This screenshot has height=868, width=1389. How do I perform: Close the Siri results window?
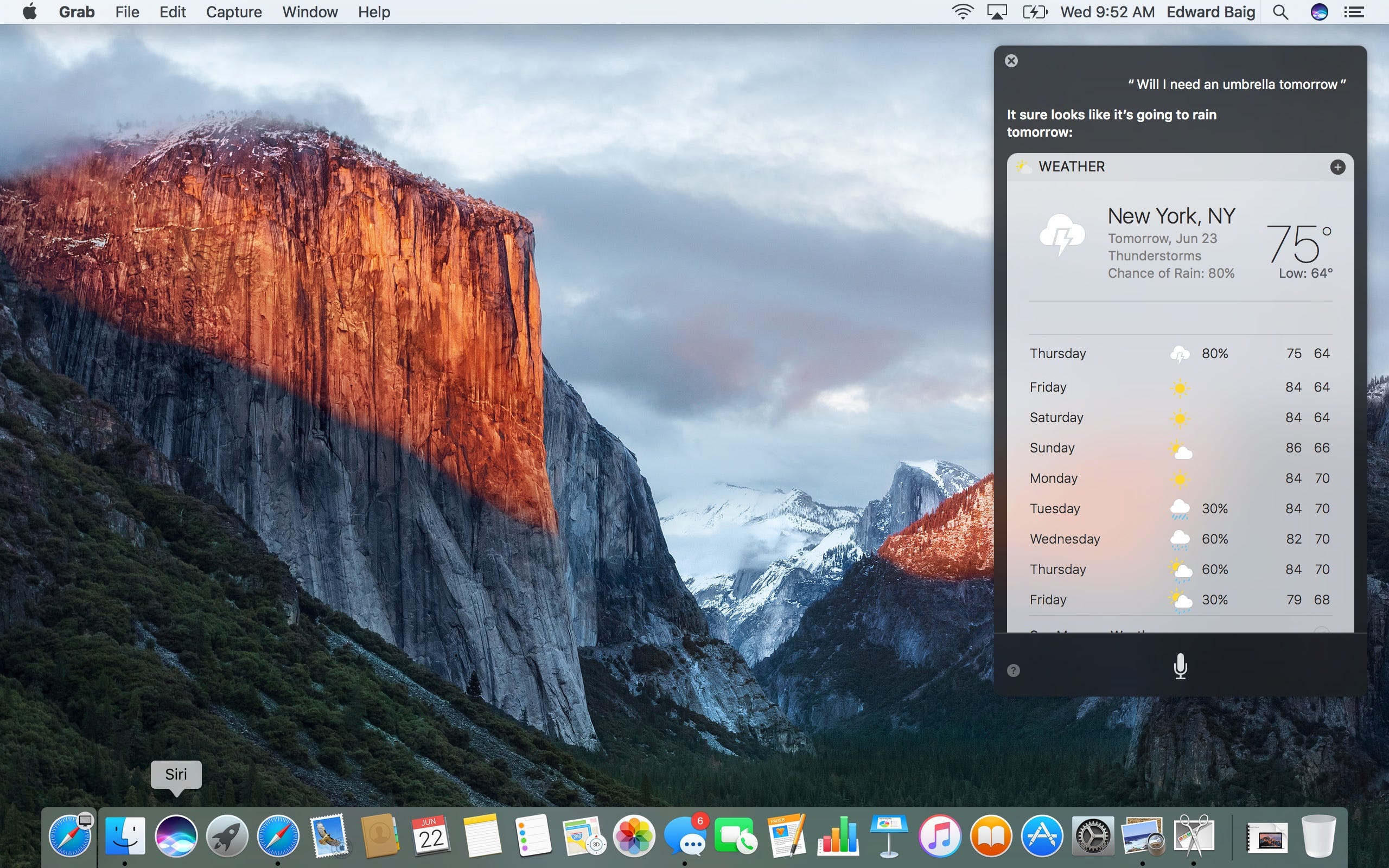click(x=1011, y=61)
